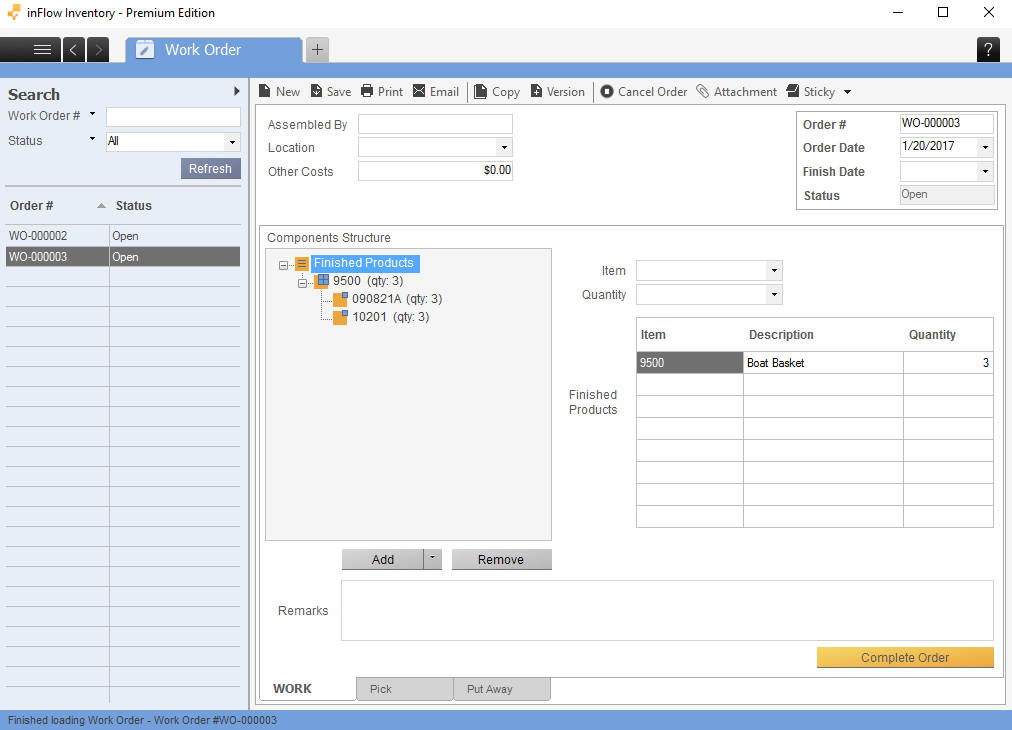Expand the Status filter dropdown

pos(232,142)
